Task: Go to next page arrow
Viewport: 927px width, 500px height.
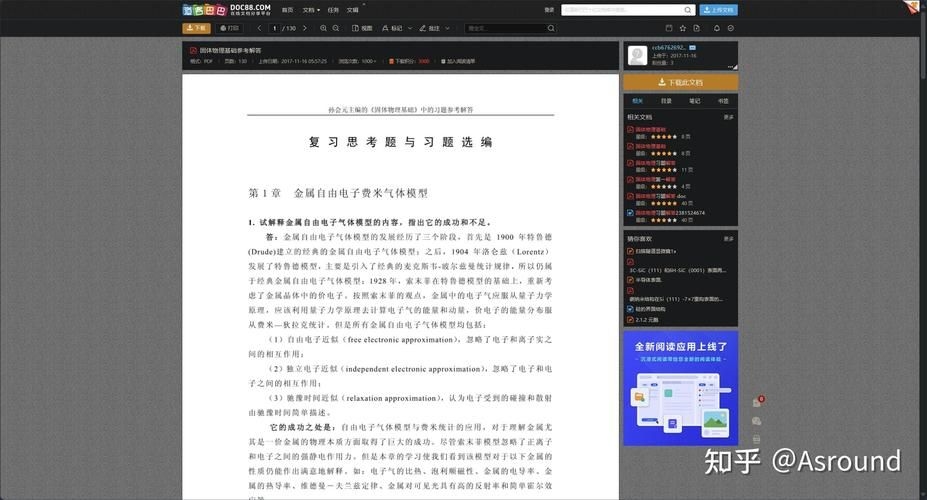Action: (x=304, y=28)
